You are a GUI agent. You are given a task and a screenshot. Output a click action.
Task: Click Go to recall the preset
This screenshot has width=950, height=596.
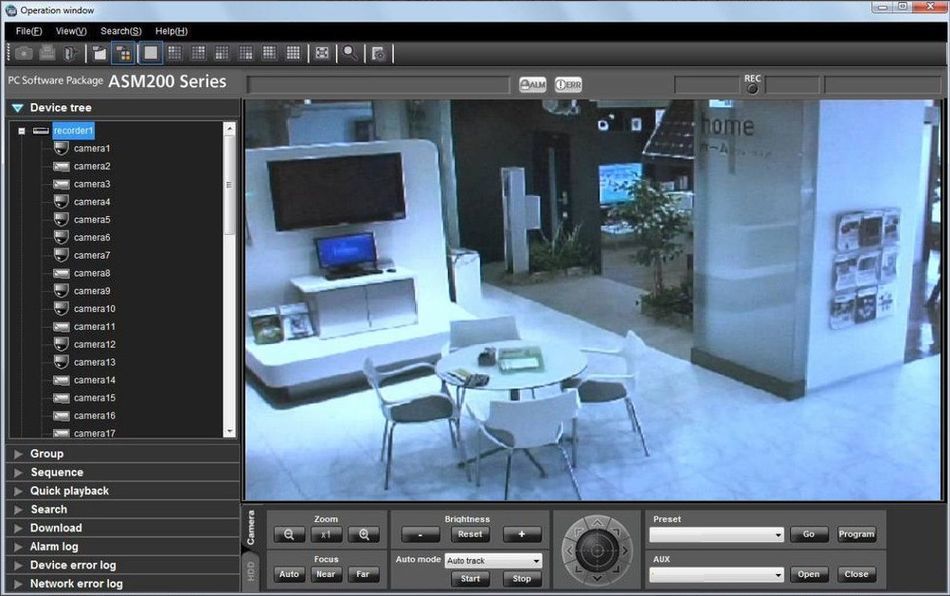click(808, 534)
